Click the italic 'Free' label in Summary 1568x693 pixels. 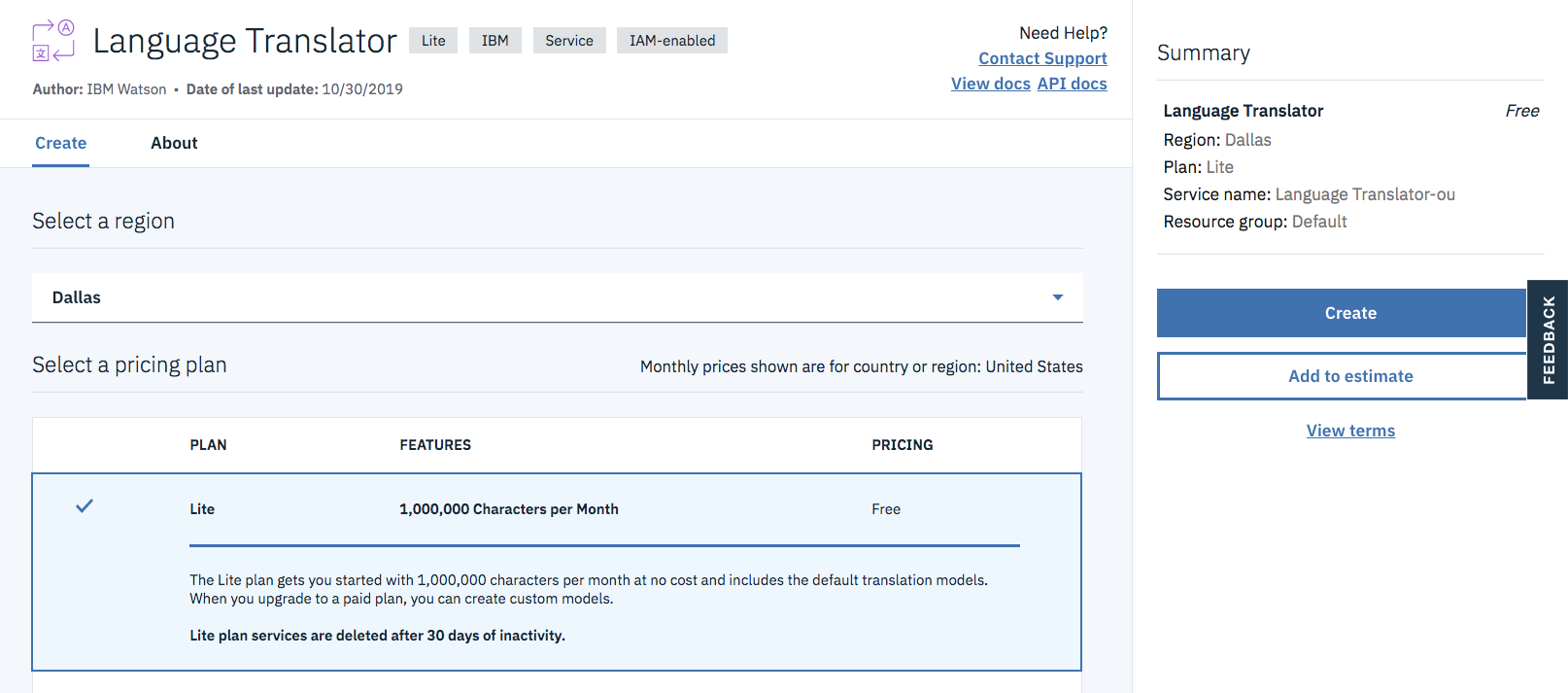coord(1522,111)
